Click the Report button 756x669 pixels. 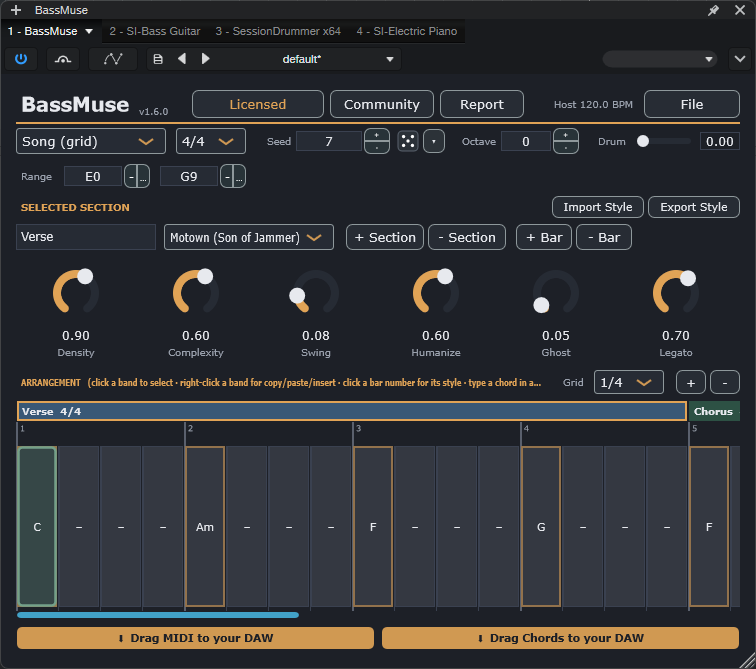tap(482, 104)
